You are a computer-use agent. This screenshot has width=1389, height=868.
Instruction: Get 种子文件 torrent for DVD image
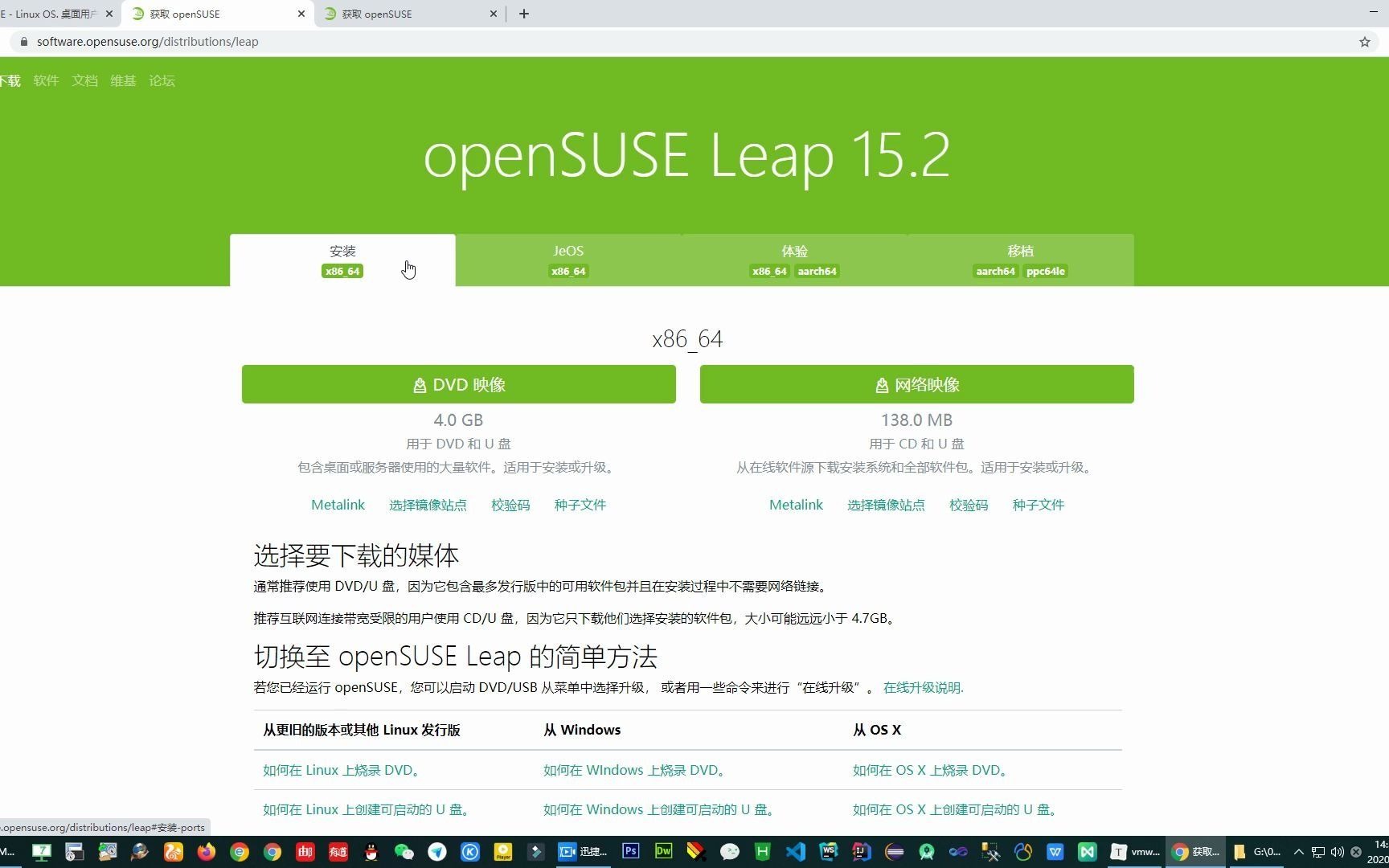[x=580, y=505]
